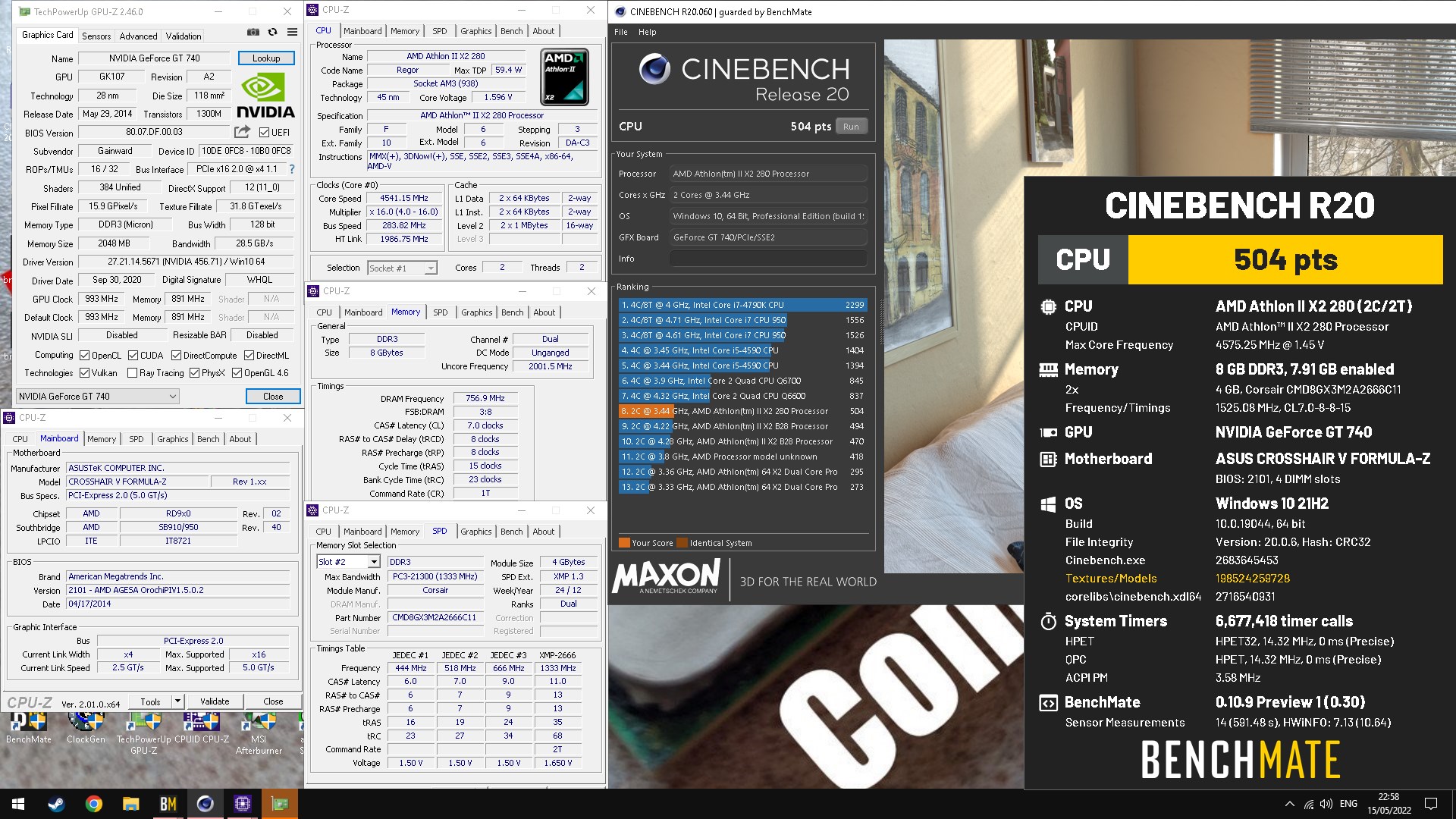Image resolution: width=1456 pixels, height=819 pixels.
Task: Open Windows Start menu
Action: pyautogui.click(x=18, y=804)
